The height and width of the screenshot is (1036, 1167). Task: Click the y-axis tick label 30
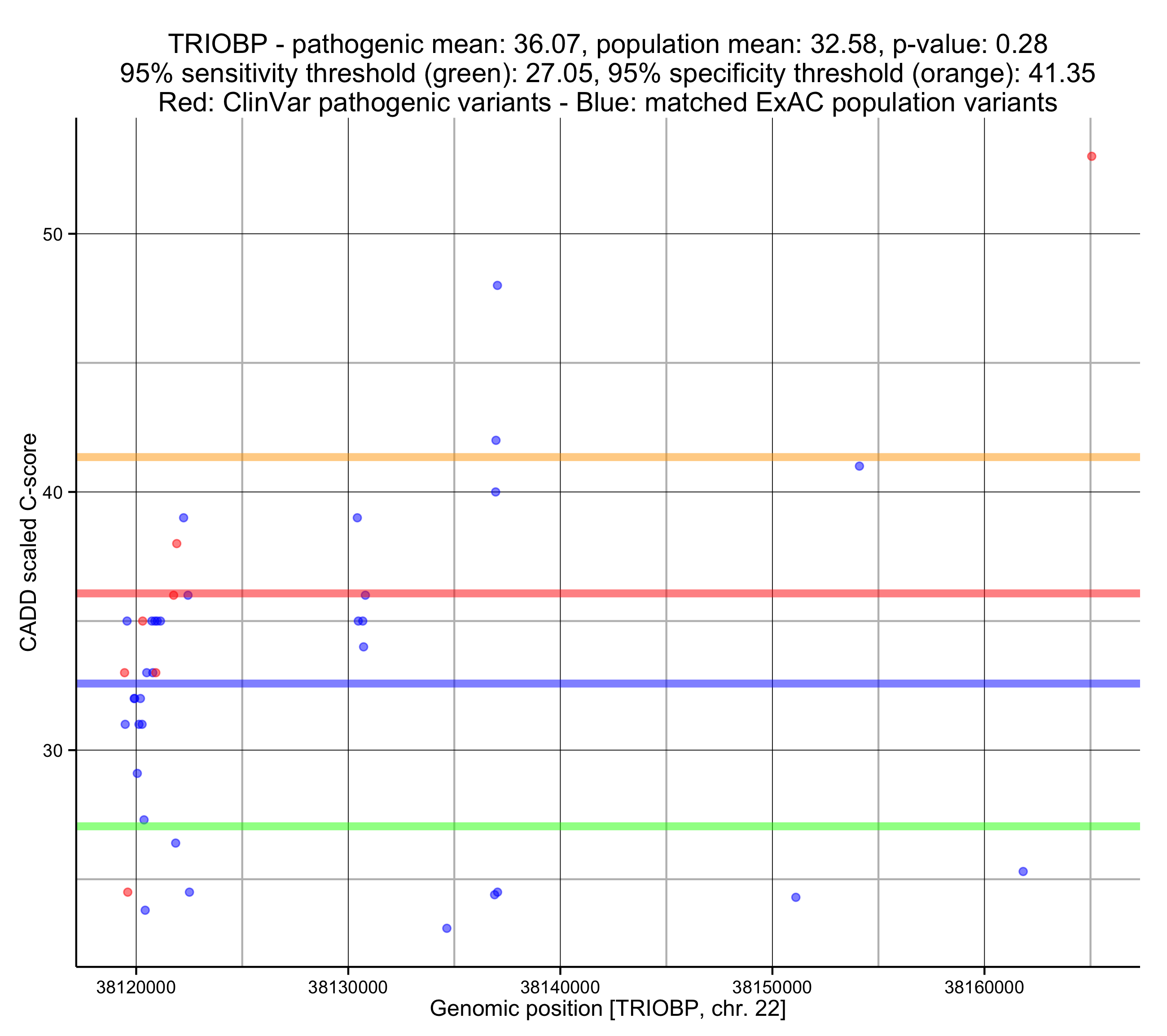52,751
